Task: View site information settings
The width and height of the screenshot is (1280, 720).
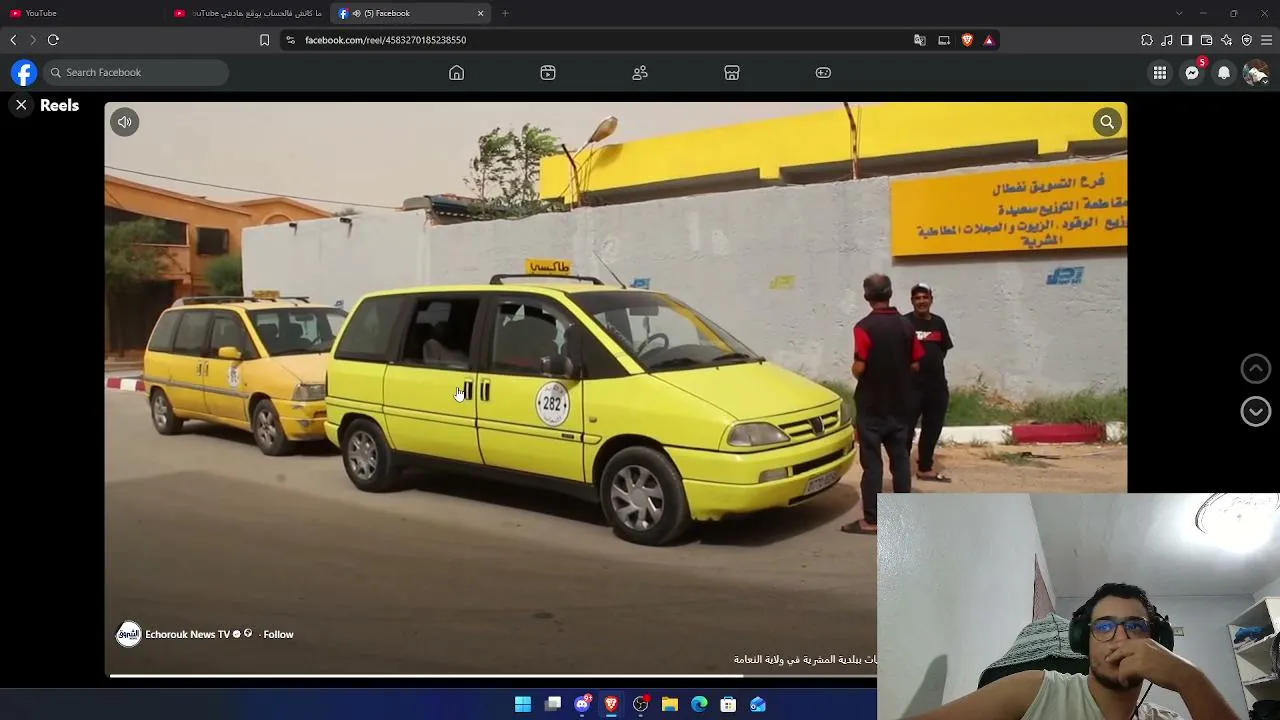Action: pos(291,40)
